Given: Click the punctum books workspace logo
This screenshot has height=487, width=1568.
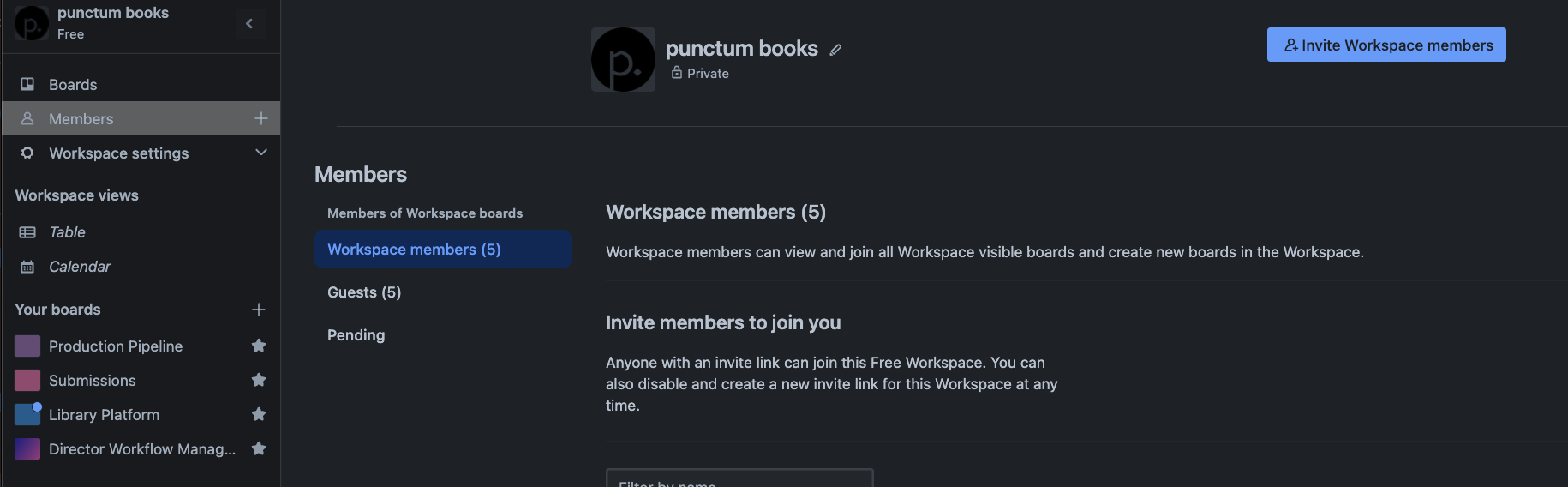Looking at the screenshot, I should pyautogui.click(x=623, y=60).
